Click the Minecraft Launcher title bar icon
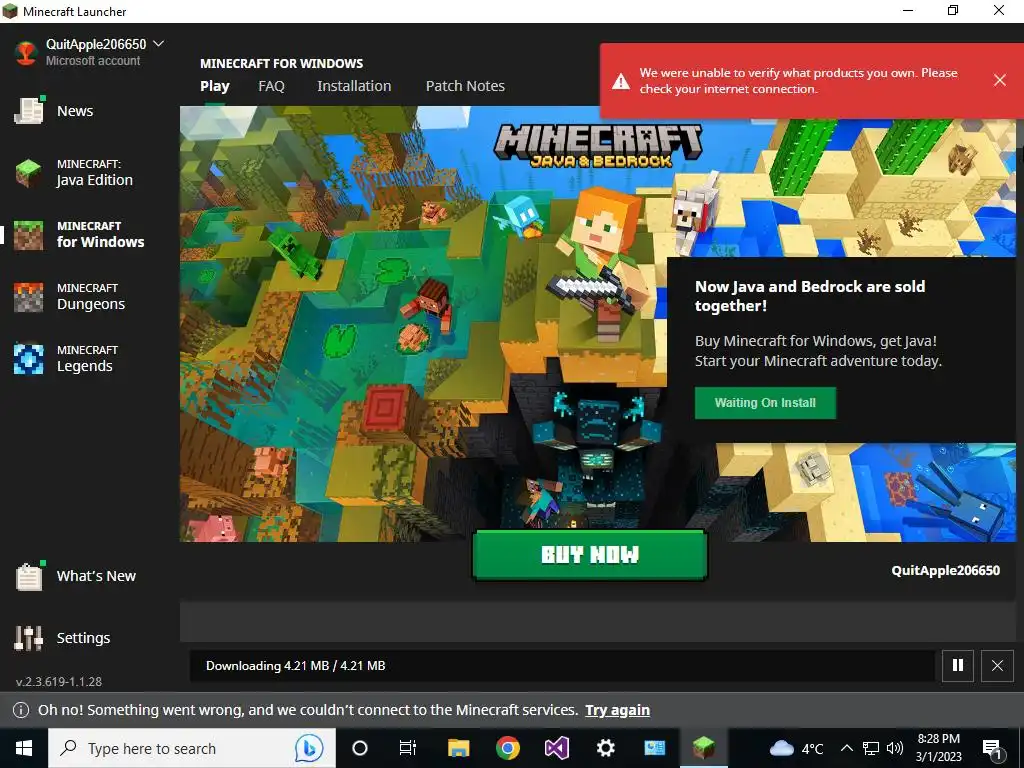Screen dimensions: 1024x768 point(10,11)
